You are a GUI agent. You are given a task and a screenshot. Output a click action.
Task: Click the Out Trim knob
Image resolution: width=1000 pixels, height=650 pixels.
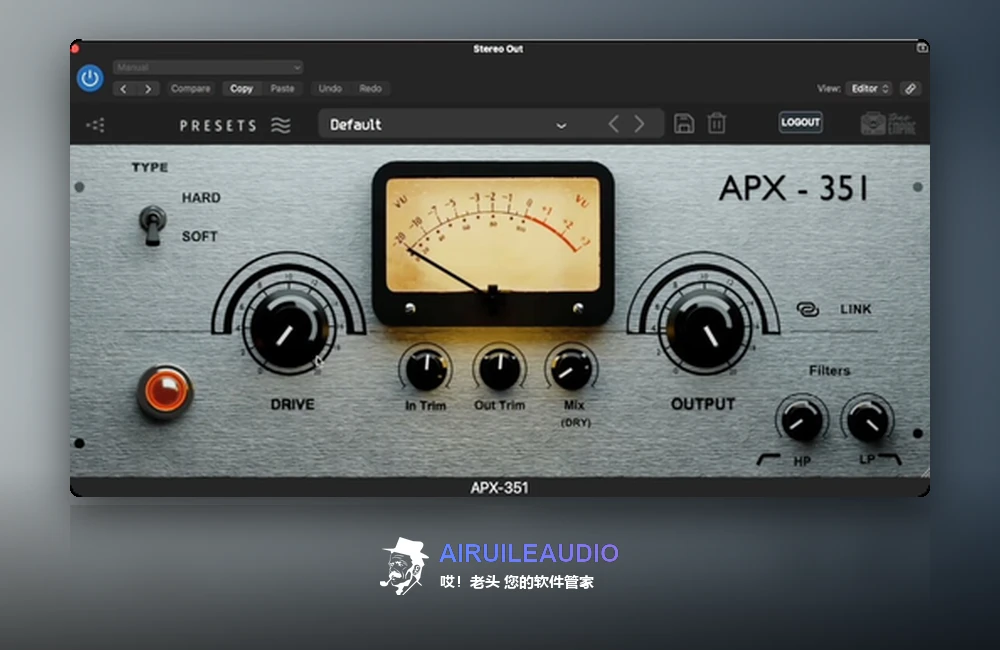coord(499,369)
